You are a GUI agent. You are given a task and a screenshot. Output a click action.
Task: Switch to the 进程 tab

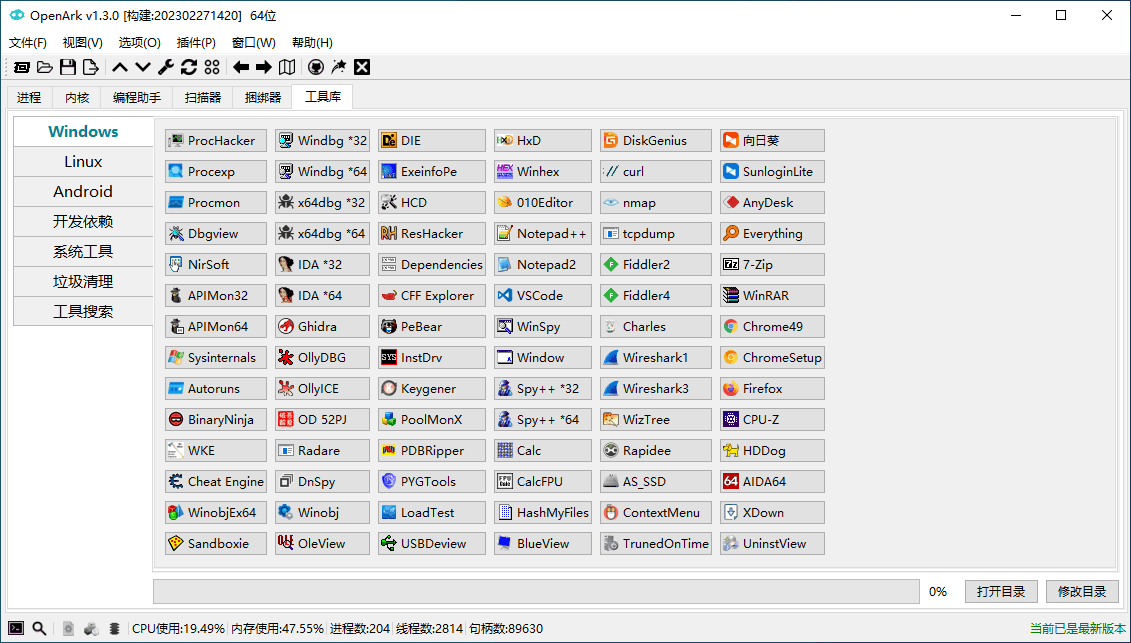(29, 97)
